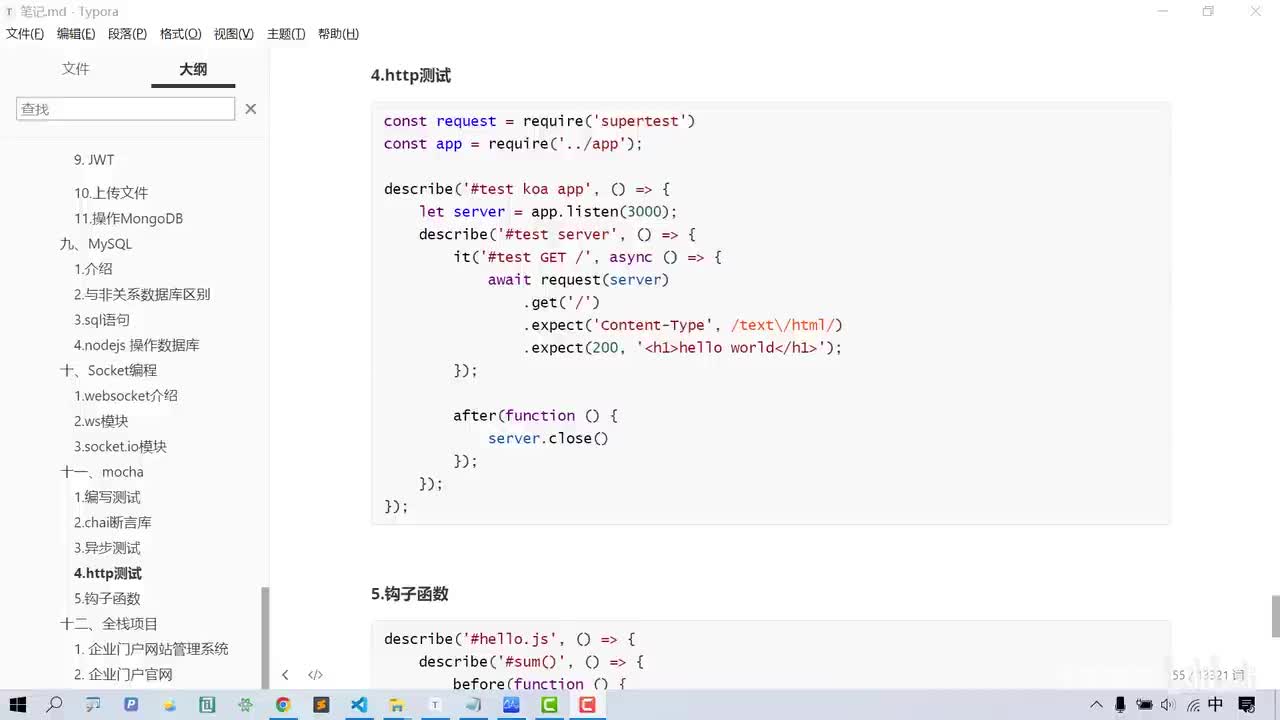Select 4.nodejs 操作数据库 in outline
The width and height of the screenshot is (1280, 720).
pyautogui.click(x=137, y=345)
